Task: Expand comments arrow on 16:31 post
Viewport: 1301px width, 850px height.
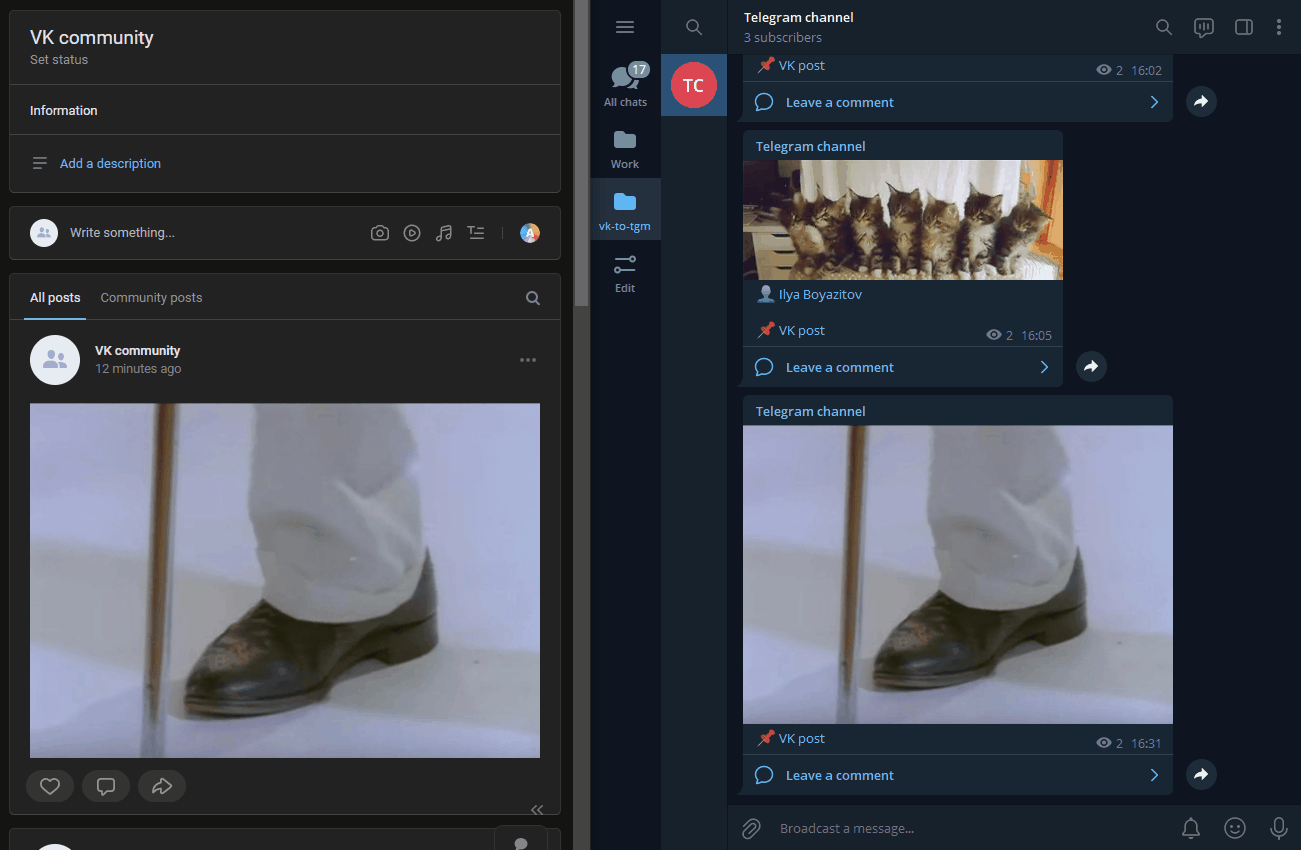Action: coord(1154,775)
